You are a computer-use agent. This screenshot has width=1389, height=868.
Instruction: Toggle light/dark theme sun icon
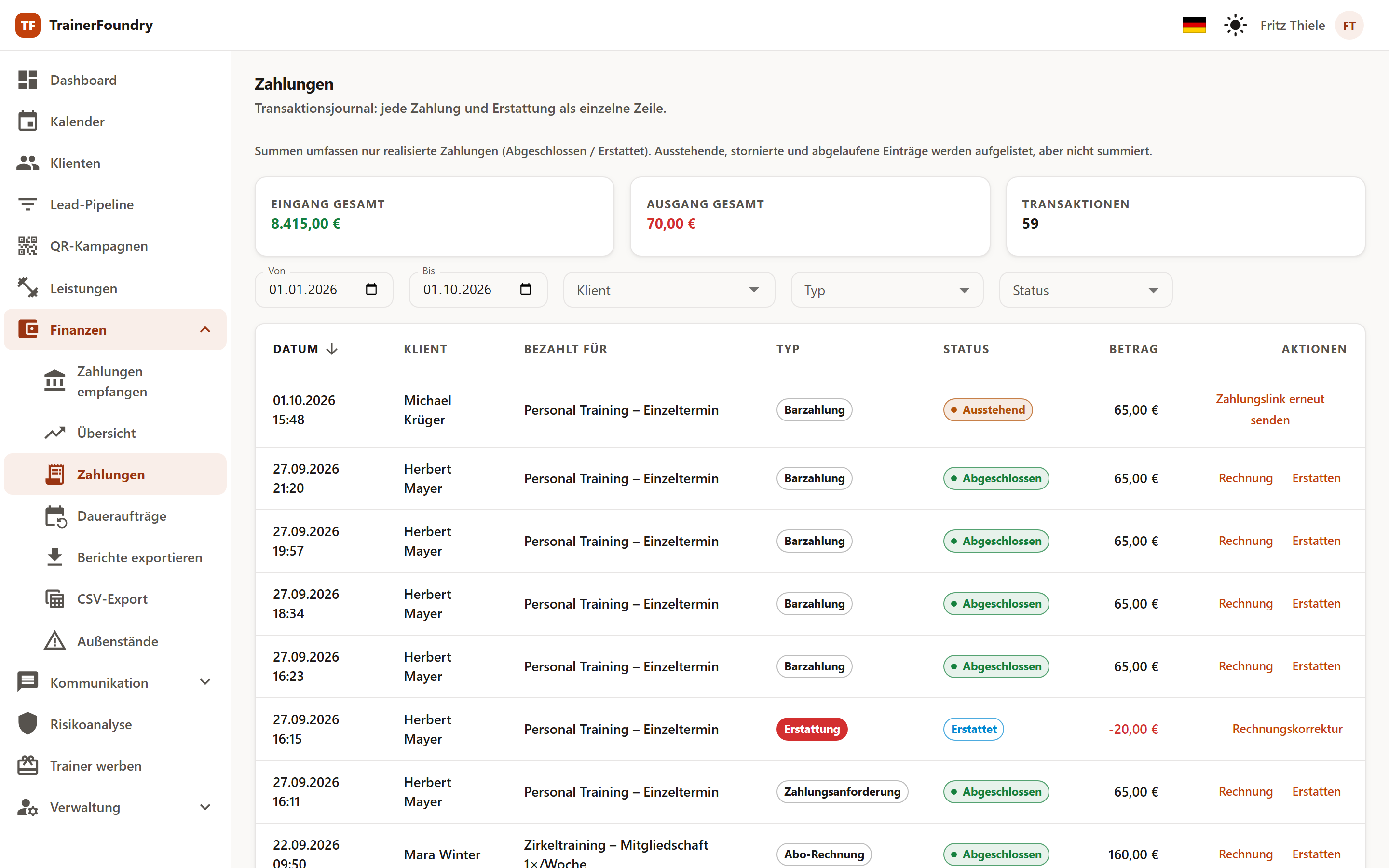(1235, 25)
